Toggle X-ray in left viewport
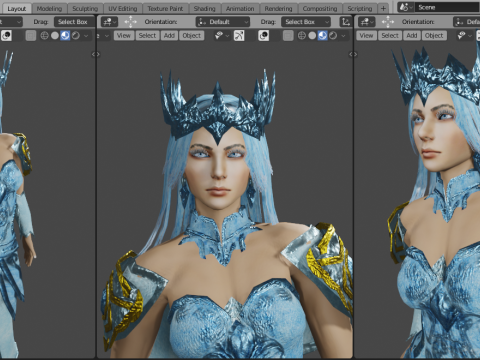This screenshot has width=480, height=360. (31, 35)
